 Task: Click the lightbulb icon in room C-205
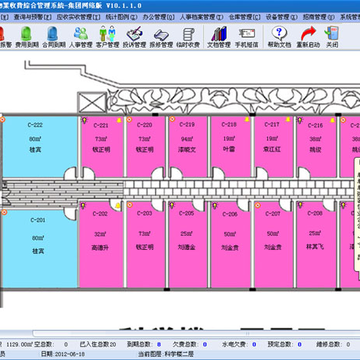pos(172,205)
